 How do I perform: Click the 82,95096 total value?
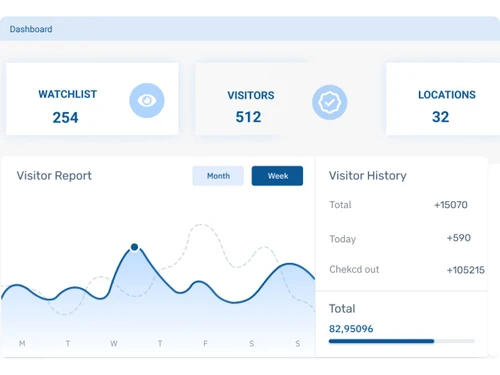[x=351, y=329]
